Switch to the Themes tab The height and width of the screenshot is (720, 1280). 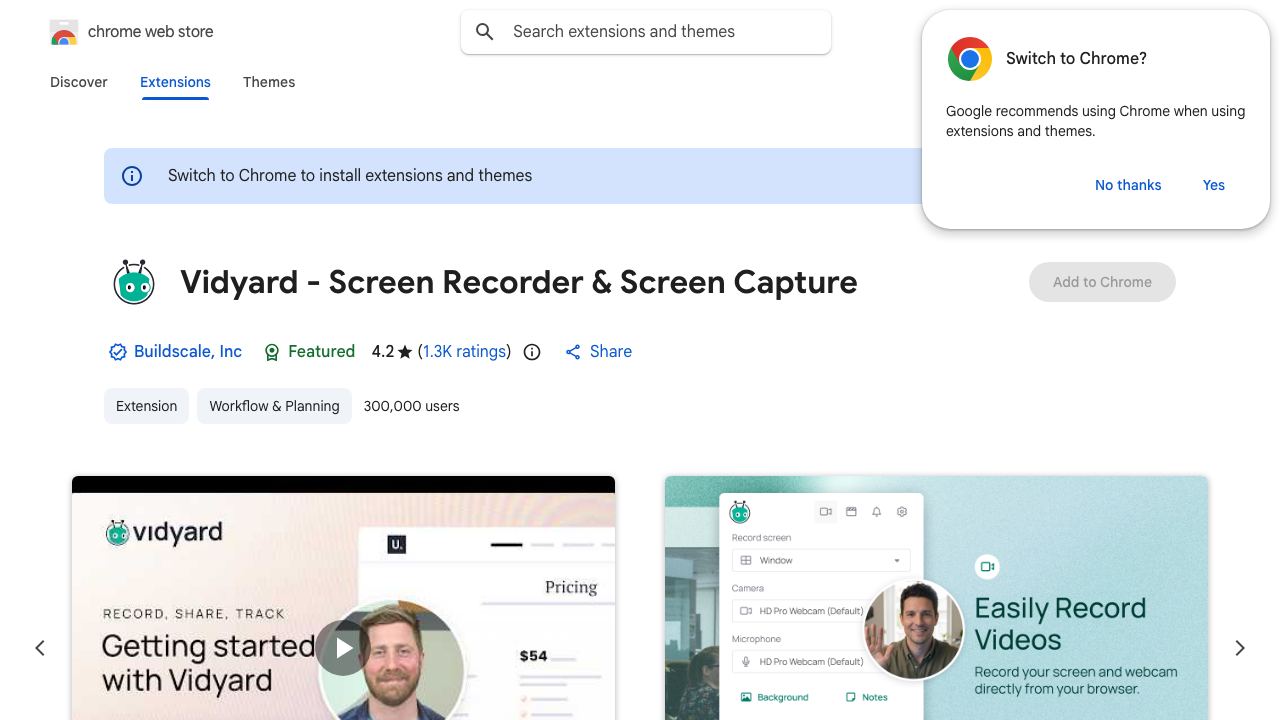coord(269,82)
